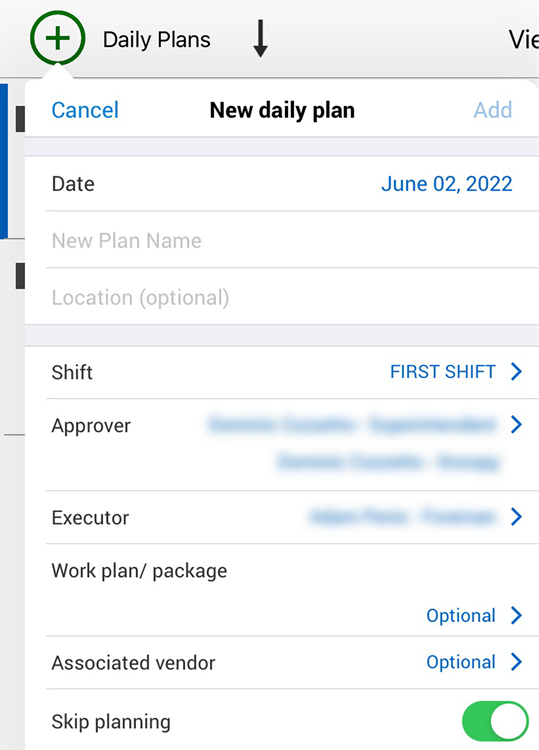The width and height of the screenshot is (539, 750).
Task: Open the Executor chevron arrow
Action: 516,517
